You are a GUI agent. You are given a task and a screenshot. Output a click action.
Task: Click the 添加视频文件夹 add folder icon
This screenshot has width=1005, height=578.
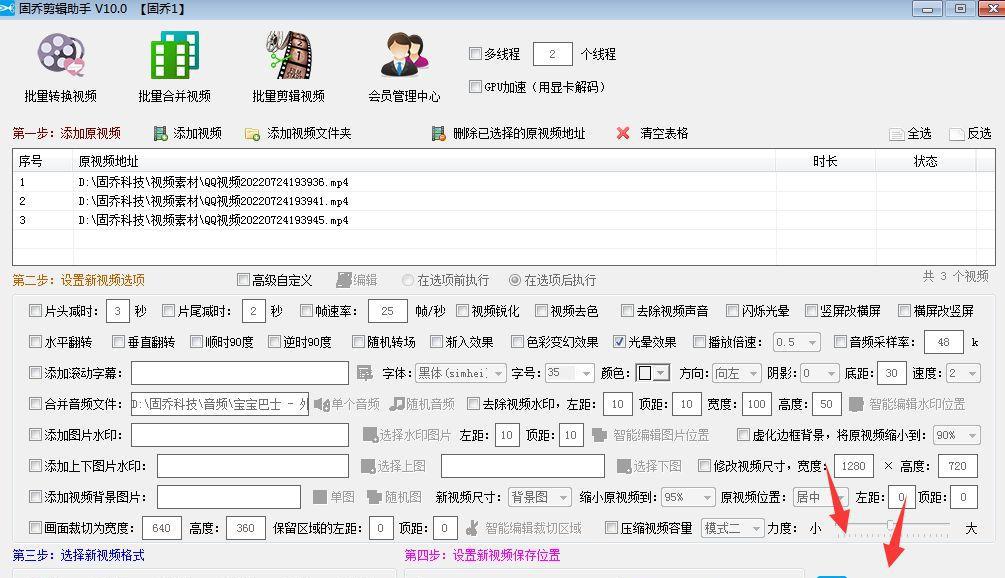click(x=253, y=133)
